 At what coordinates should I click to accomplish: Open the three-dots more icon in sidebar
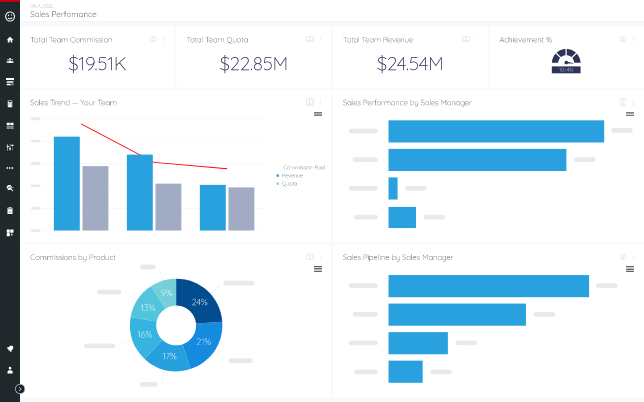click(10, 168)
